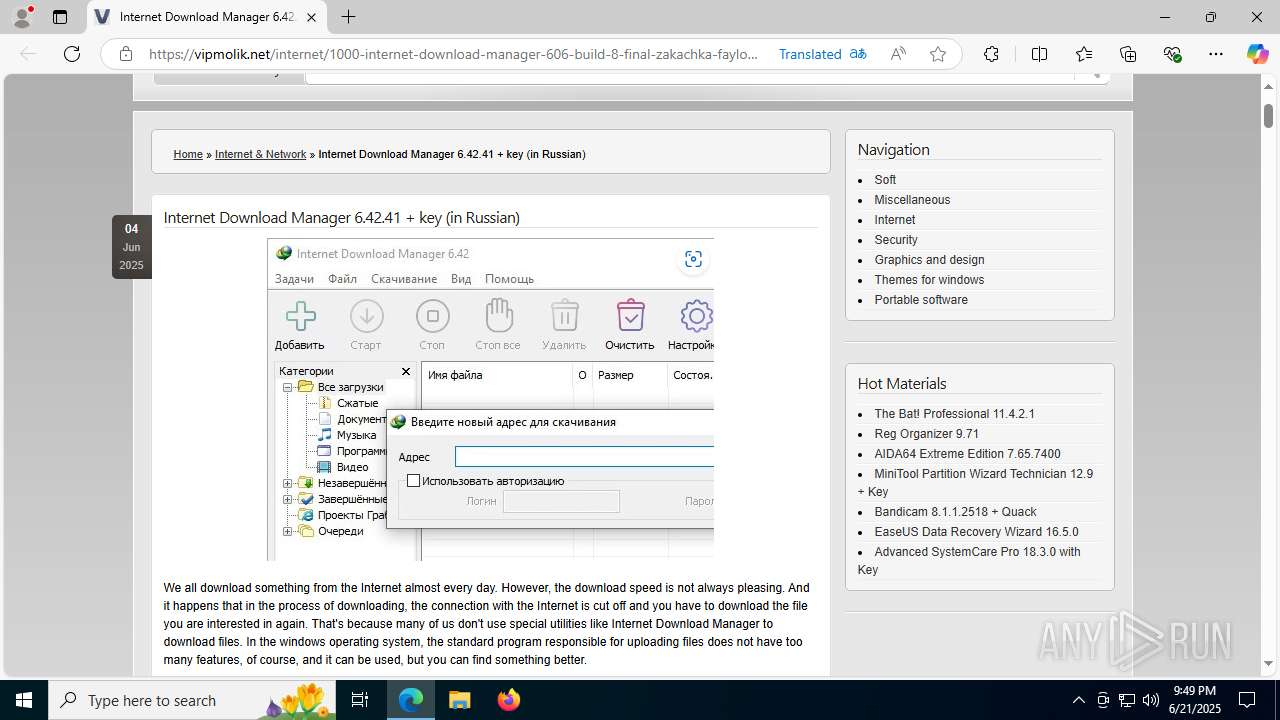The image size is (1280, 720).
Task: Click the taskbar clock and date
Action: tap(1194, 700)
